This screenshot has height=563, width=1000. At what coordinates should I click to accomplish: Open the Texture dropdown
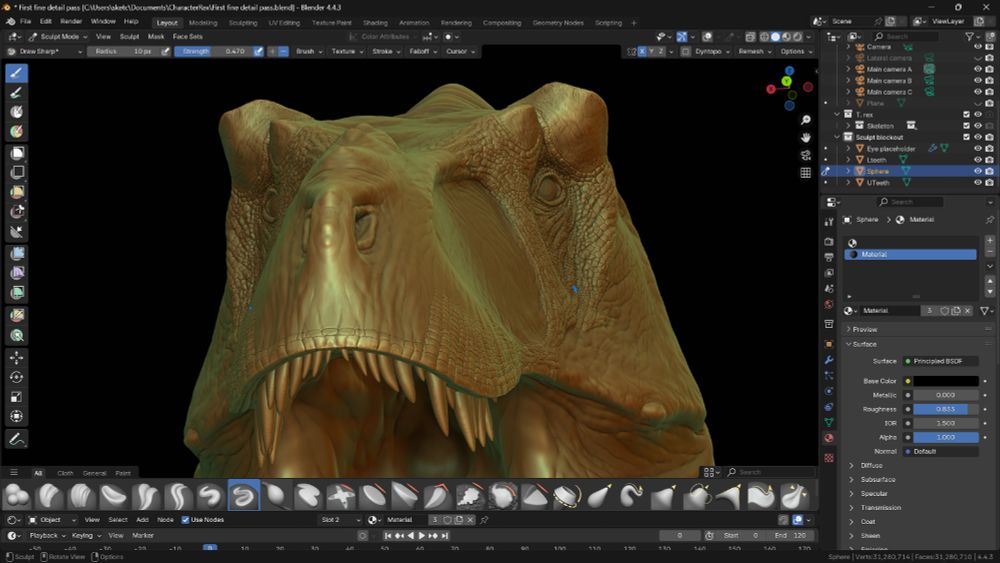[348, 51]
